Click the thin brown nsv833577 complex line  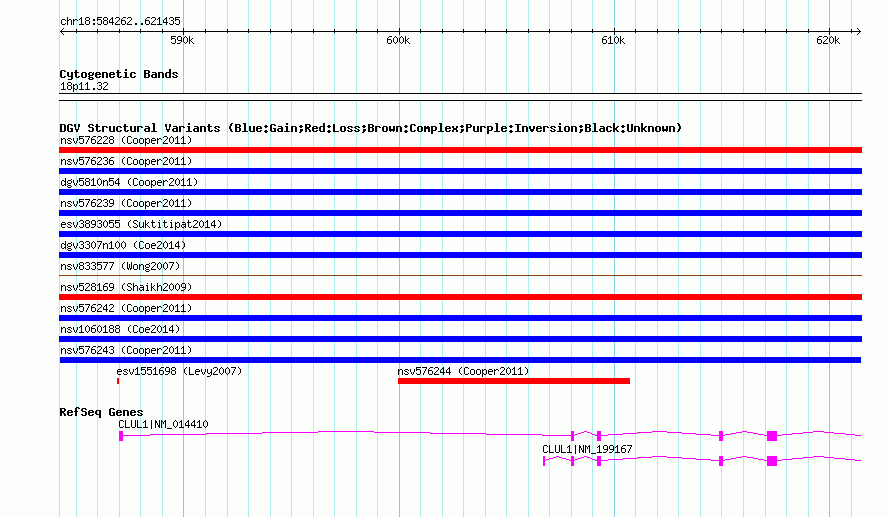coord(460,276)
